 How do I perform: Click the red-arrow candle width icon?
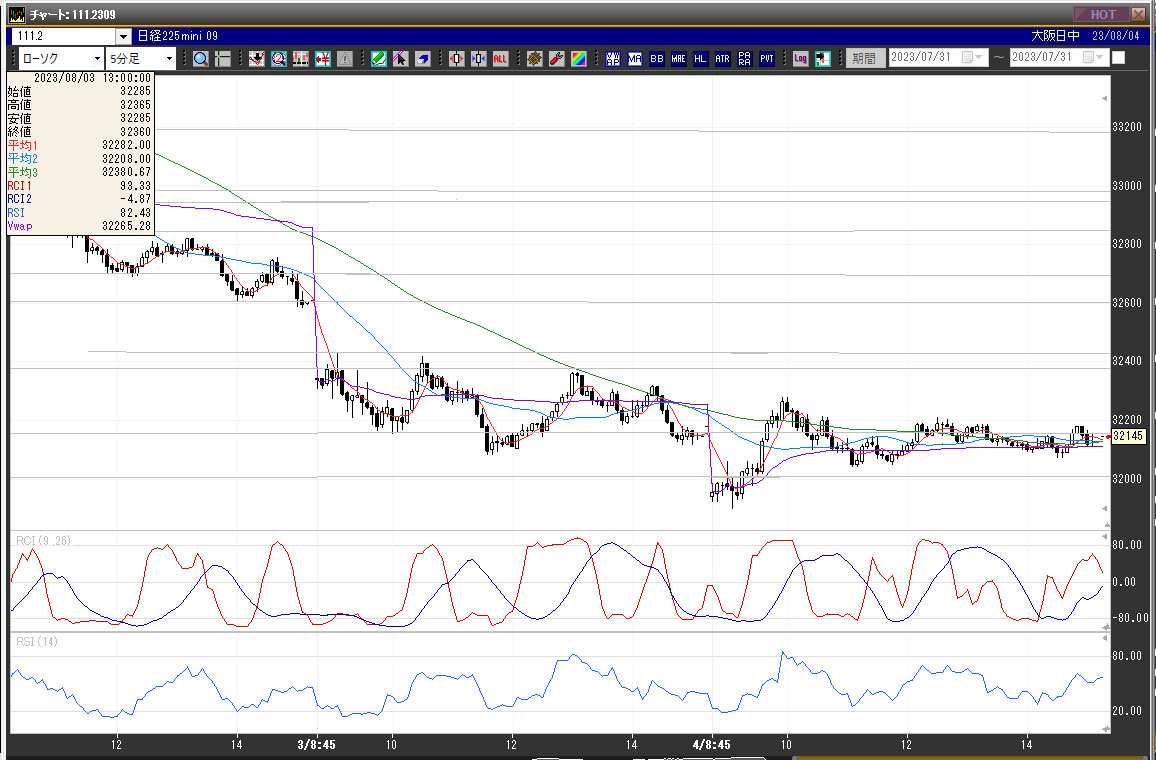point(456,59)
